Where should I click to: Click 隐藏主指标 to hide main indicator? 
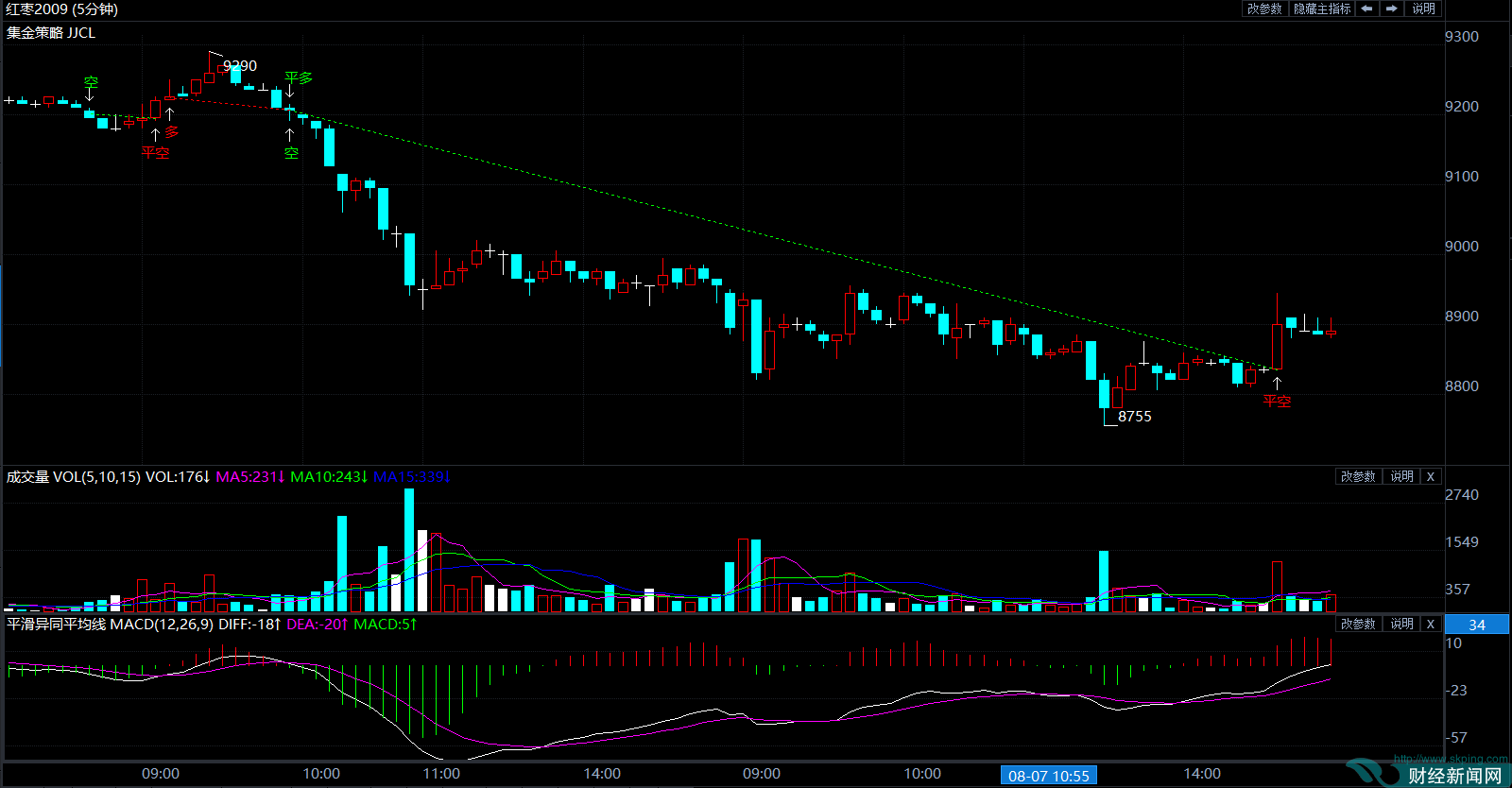tap(1322, 9)
